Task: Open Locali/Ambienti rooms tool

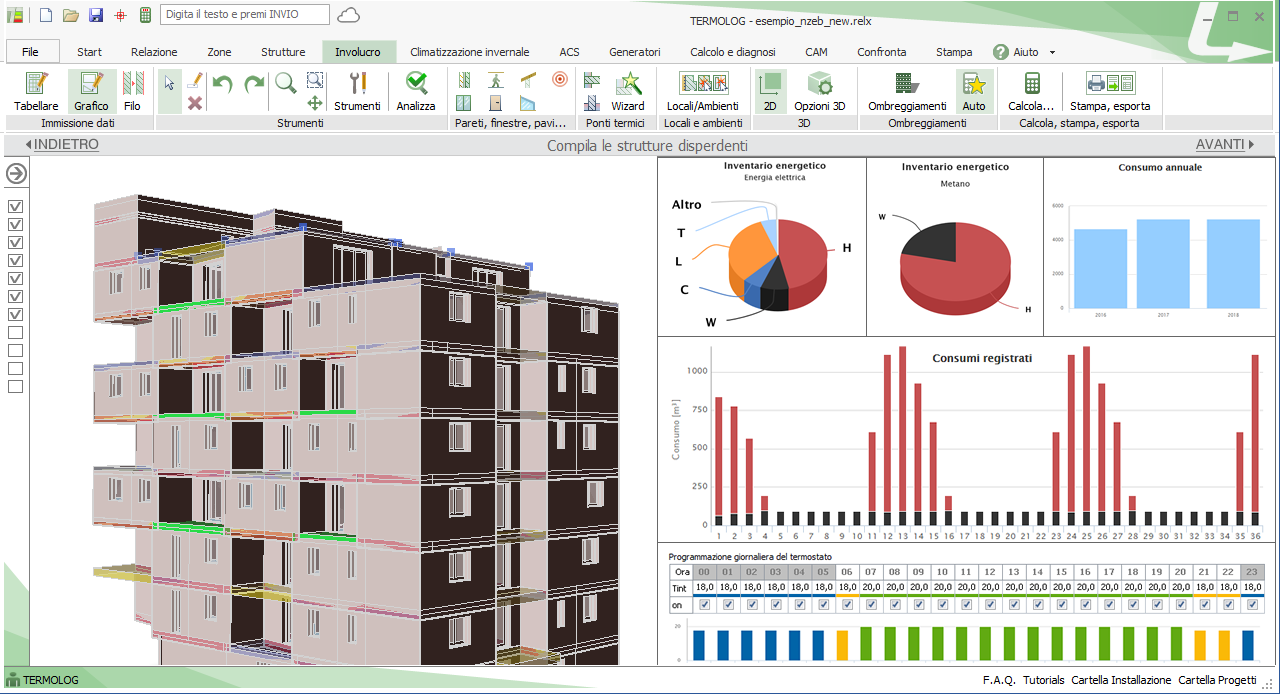Action: tap(703, 91)
